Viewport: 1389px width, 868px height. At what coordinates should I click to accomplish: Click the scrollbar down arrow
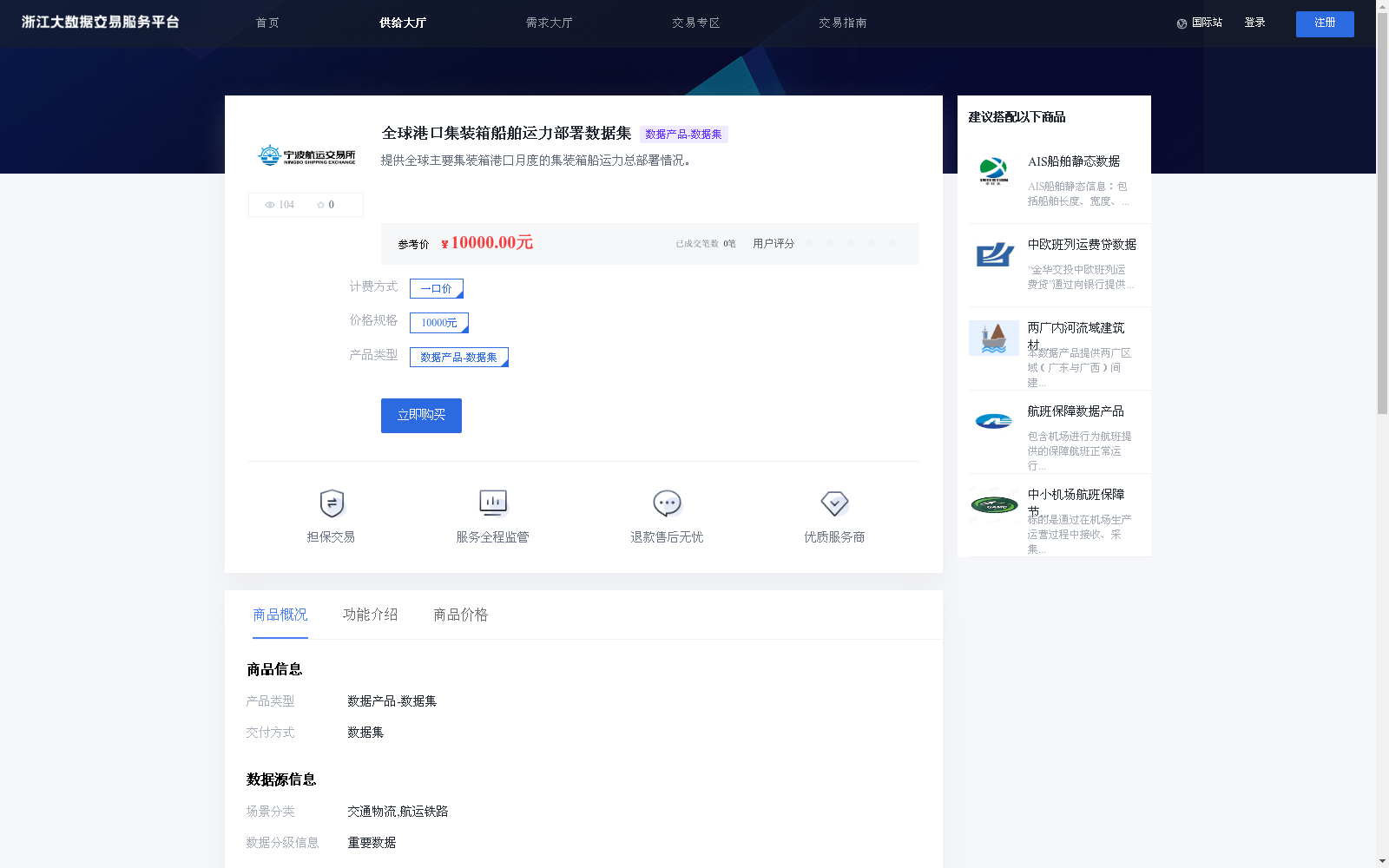click(1382, 861)
